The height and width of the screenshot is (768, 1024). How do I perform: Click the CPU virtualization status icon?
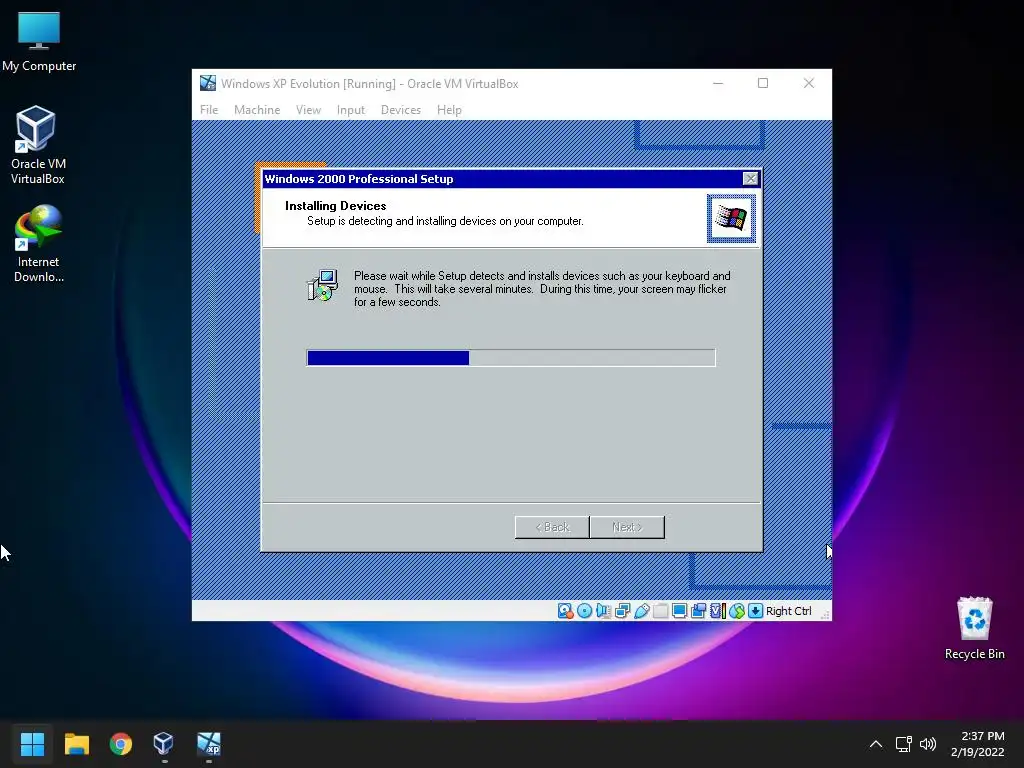718,611
